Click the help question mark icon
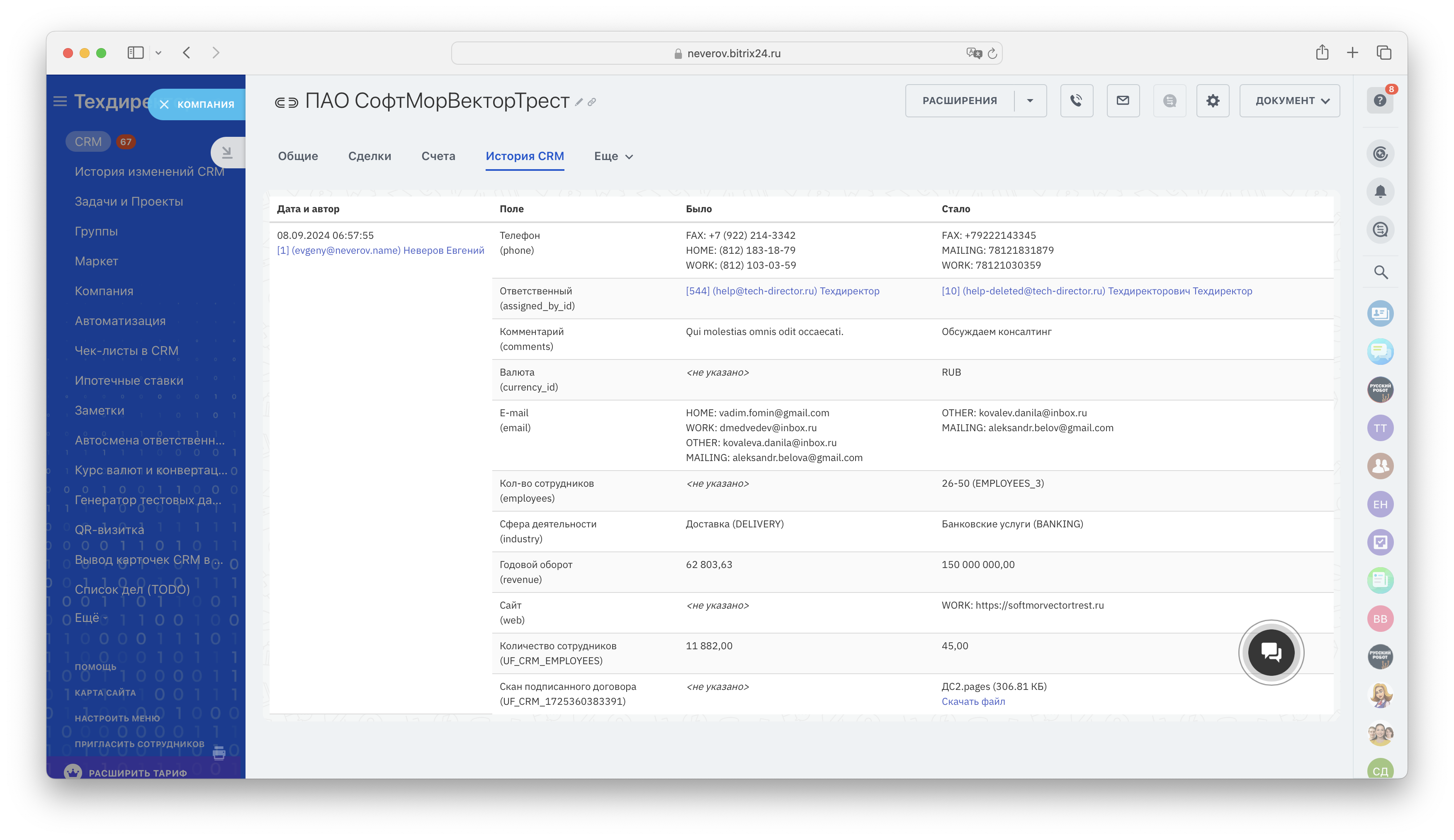The image size is (1454, 840). coord(1380,101)
